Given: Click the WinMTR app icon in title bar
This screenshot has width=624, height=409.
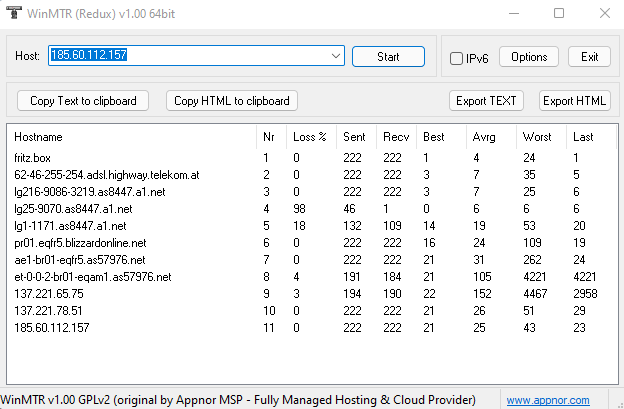Looking at the screenshot, I should (14, 13).
